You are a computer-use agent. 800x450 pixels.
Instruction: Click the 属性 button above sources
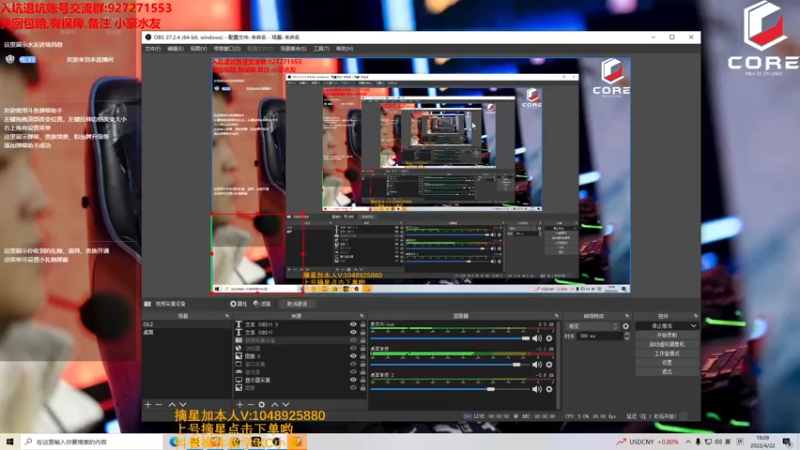coord(238,304)
